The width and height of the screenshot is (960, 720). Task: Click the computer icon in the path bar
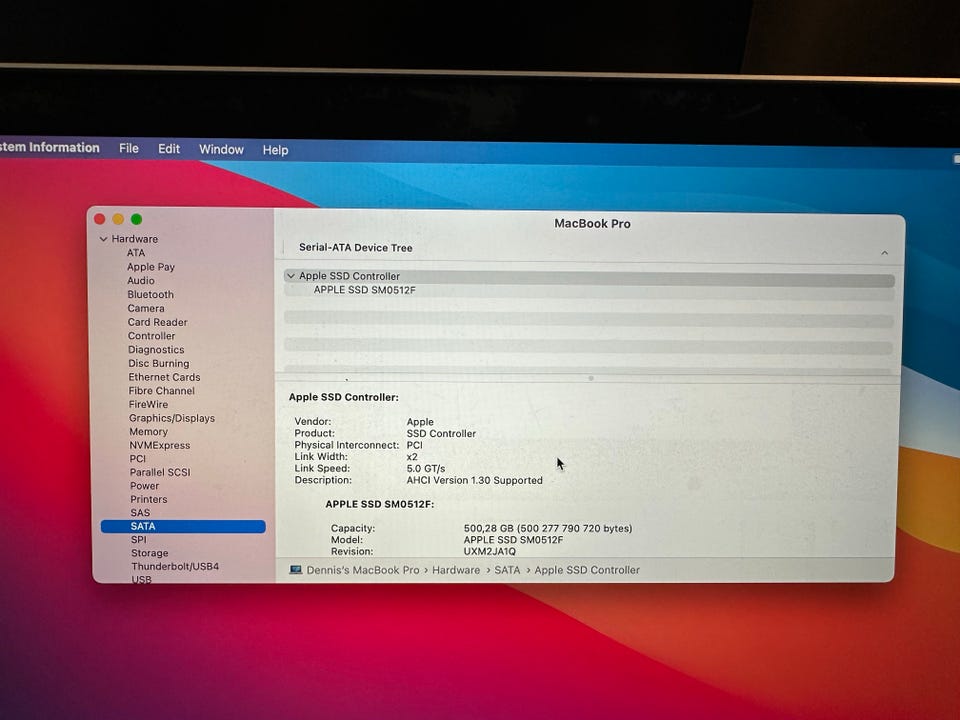296,570
